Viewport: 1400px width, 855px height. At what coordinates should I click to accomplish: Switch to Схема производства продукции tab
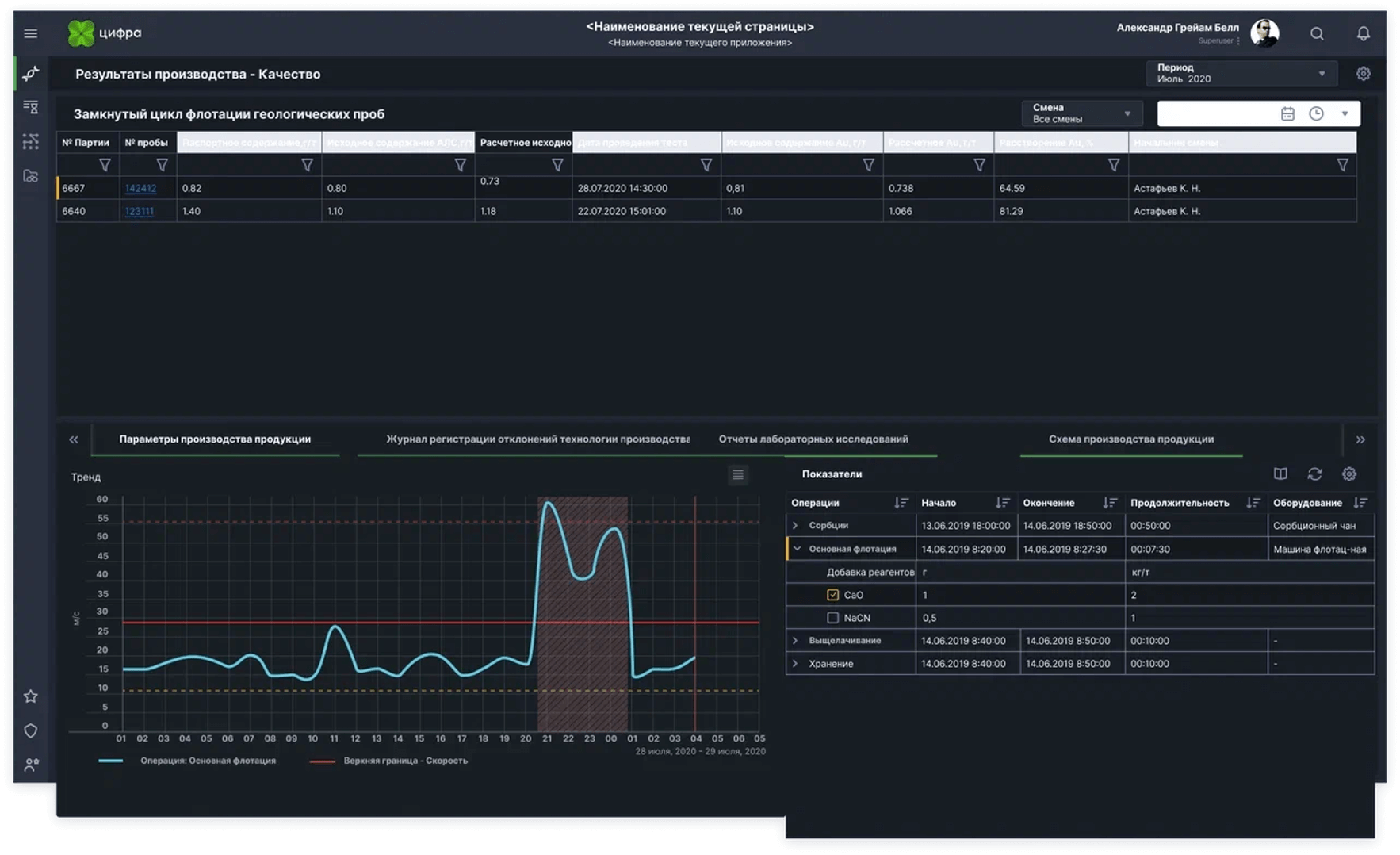point(1131,439)
